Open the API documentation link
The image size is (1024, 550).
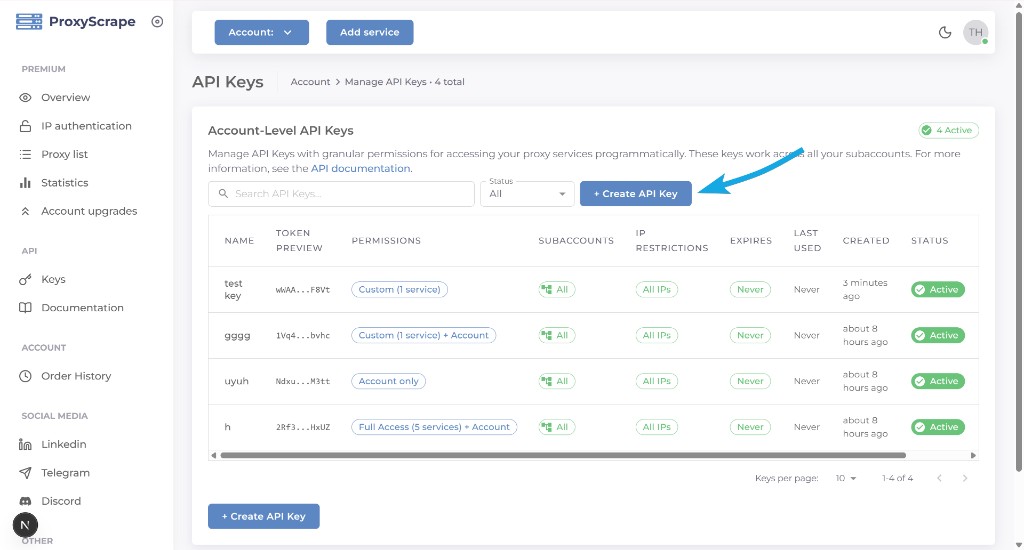pyautogui.click(x=360, y=169)
